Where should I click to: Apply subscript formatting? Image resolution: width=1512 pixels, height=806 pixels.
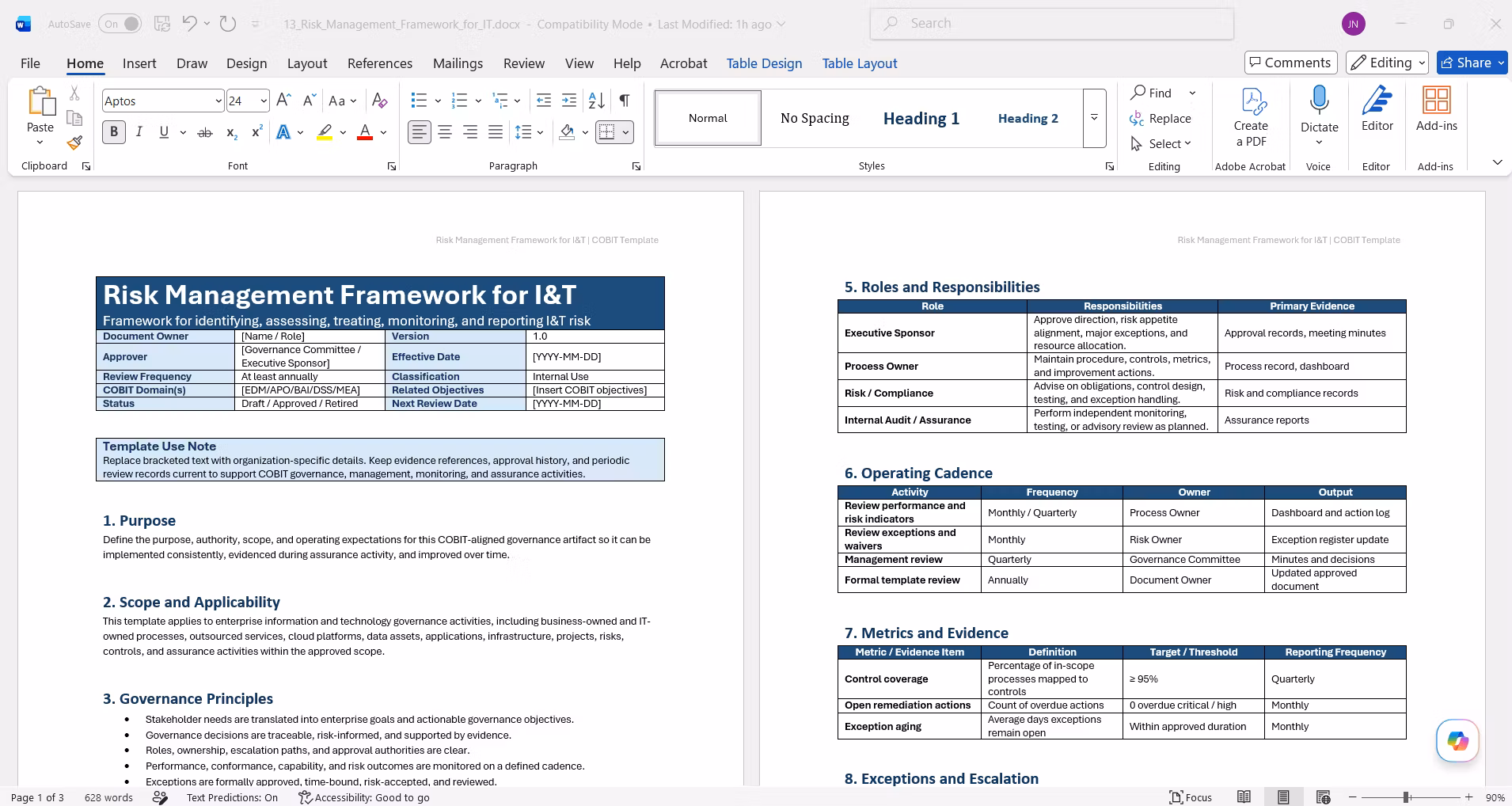pos(231,132)
